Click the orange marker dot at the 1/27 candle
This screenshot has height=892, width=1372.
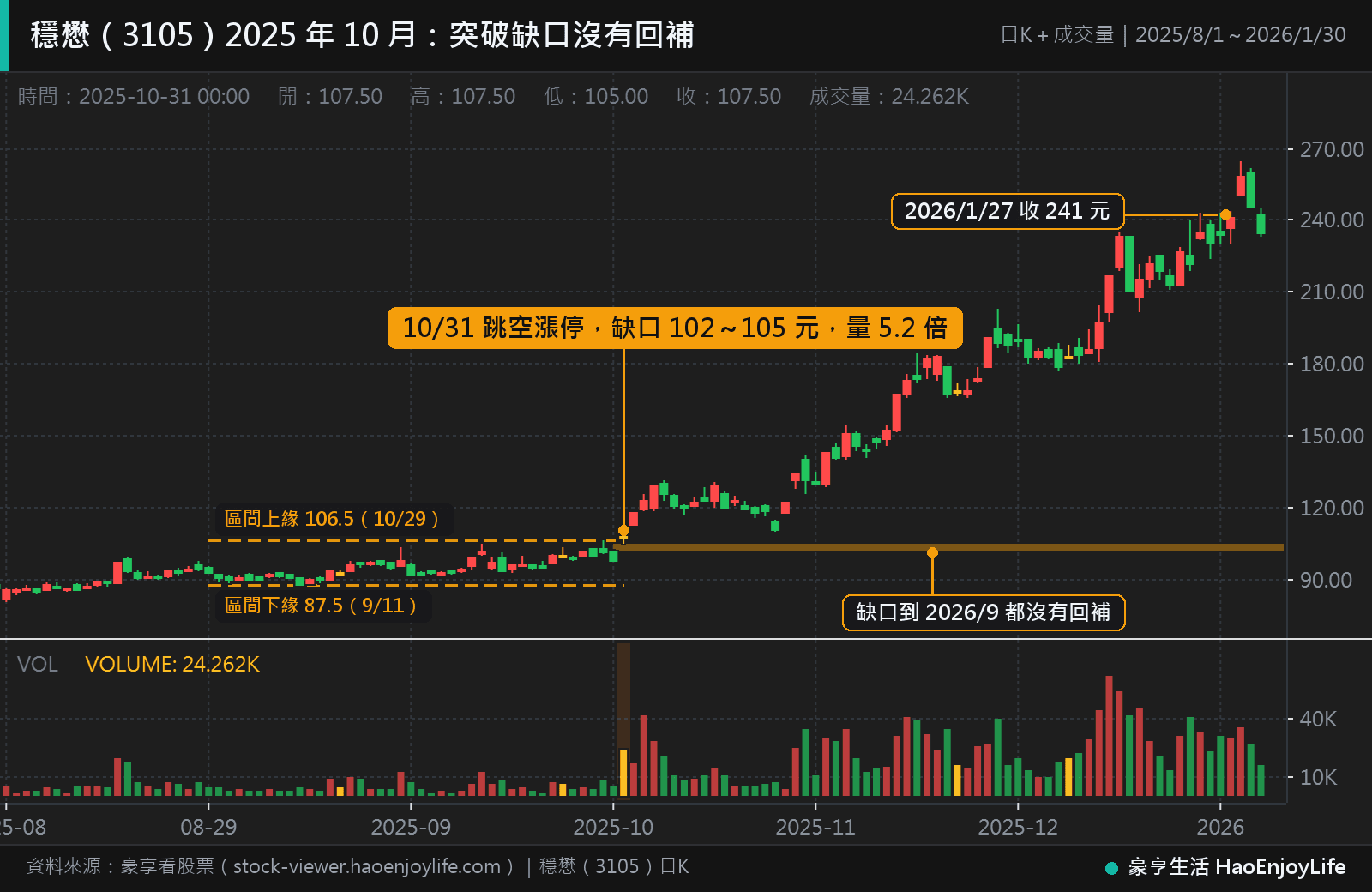click(x=1226, y=215)
